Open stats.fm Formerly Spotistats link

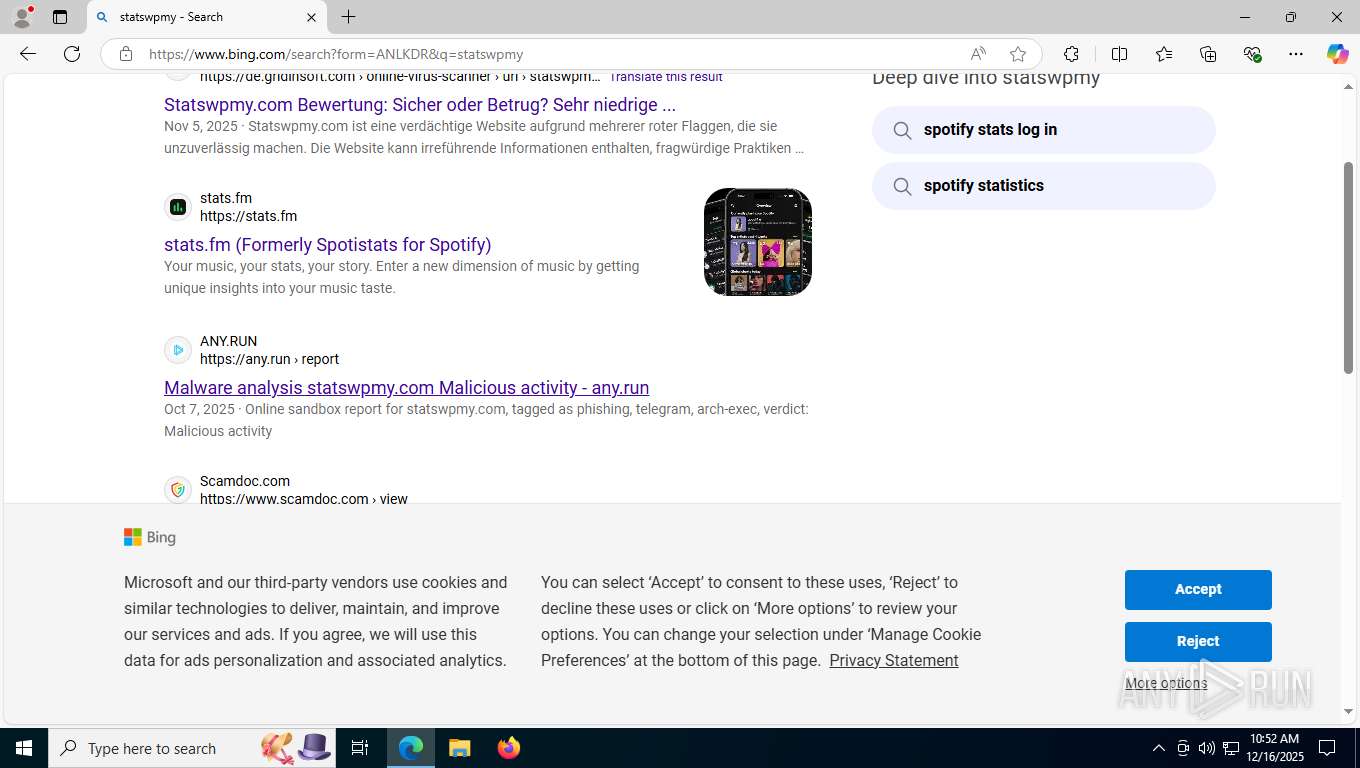coord(328,244)
